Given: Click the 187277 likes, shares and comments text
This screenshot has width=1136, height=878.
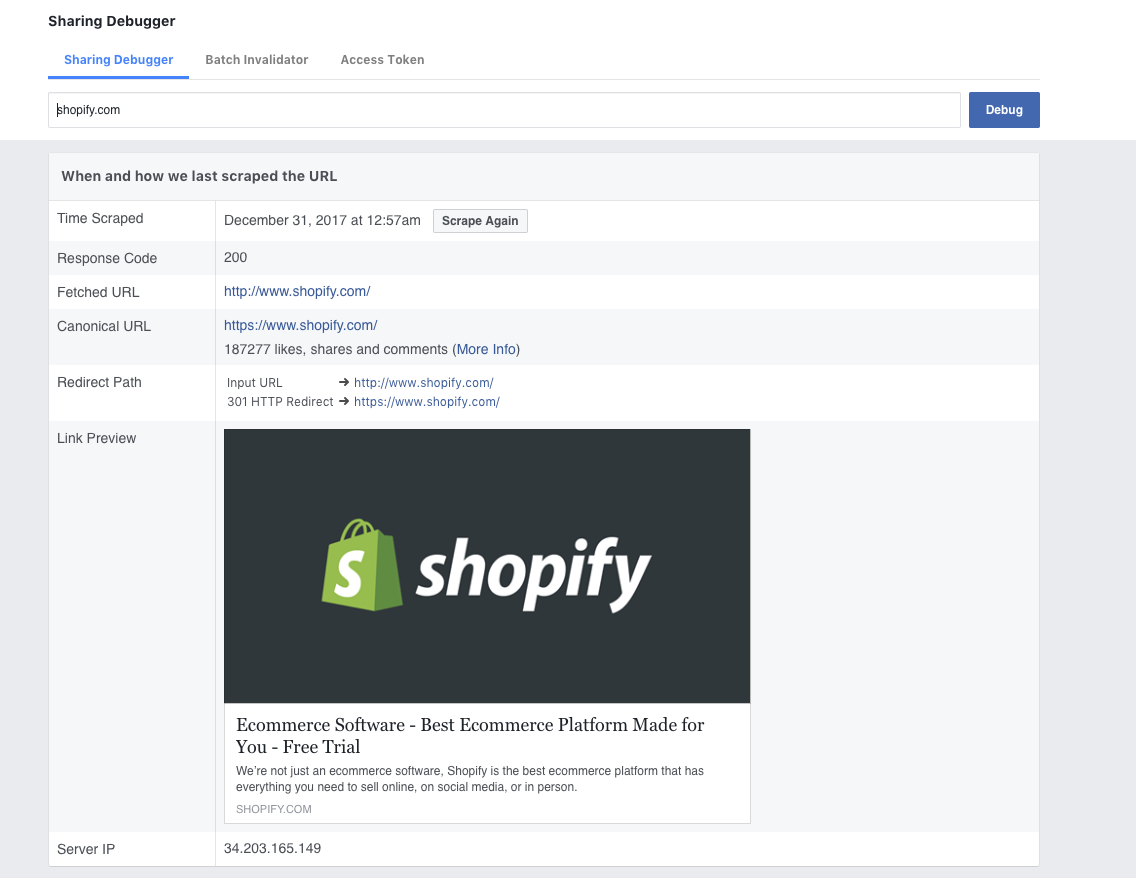Looking at the screenshot, I should (336, 349).
